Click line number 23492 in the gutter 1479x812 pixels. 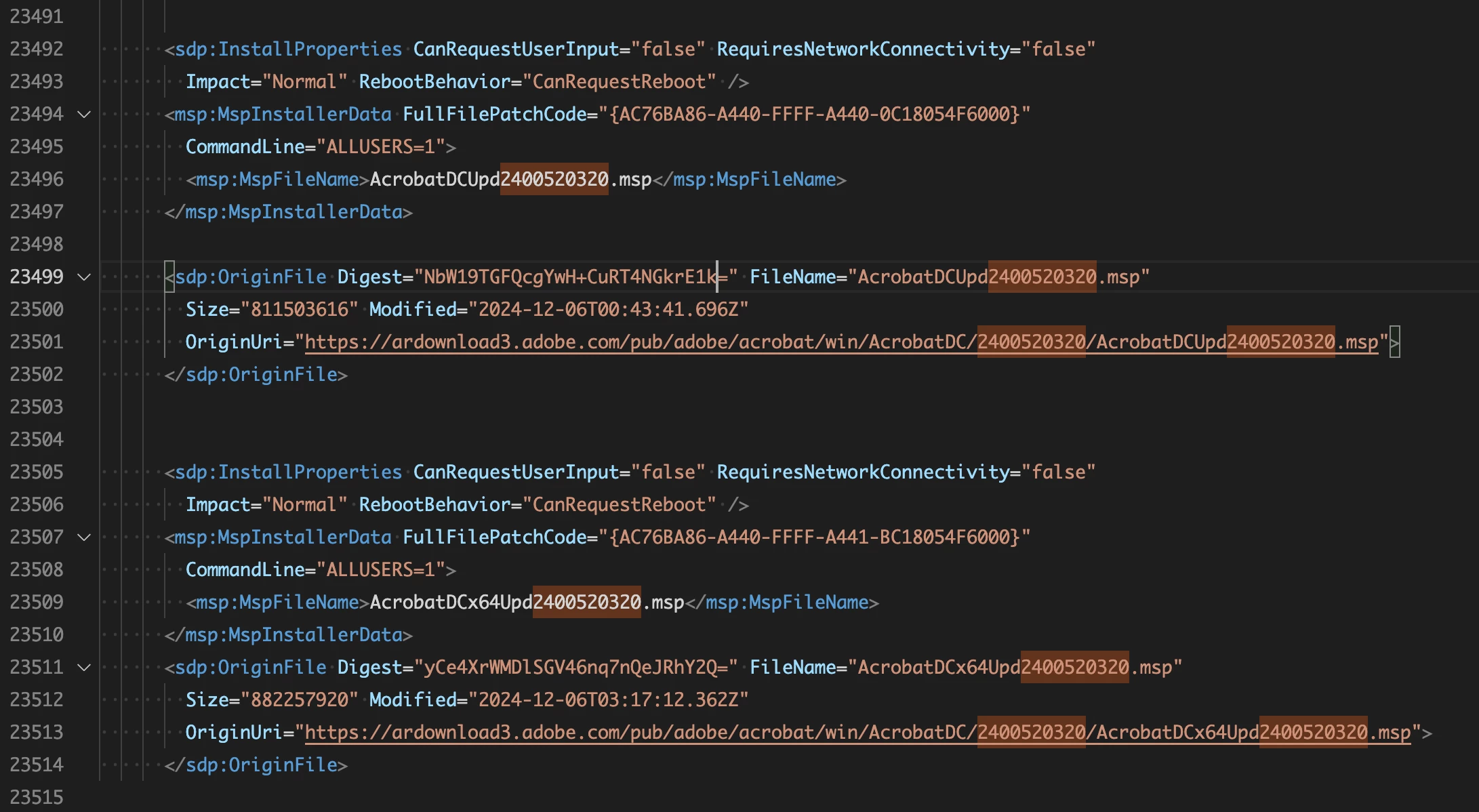[37, 49]
